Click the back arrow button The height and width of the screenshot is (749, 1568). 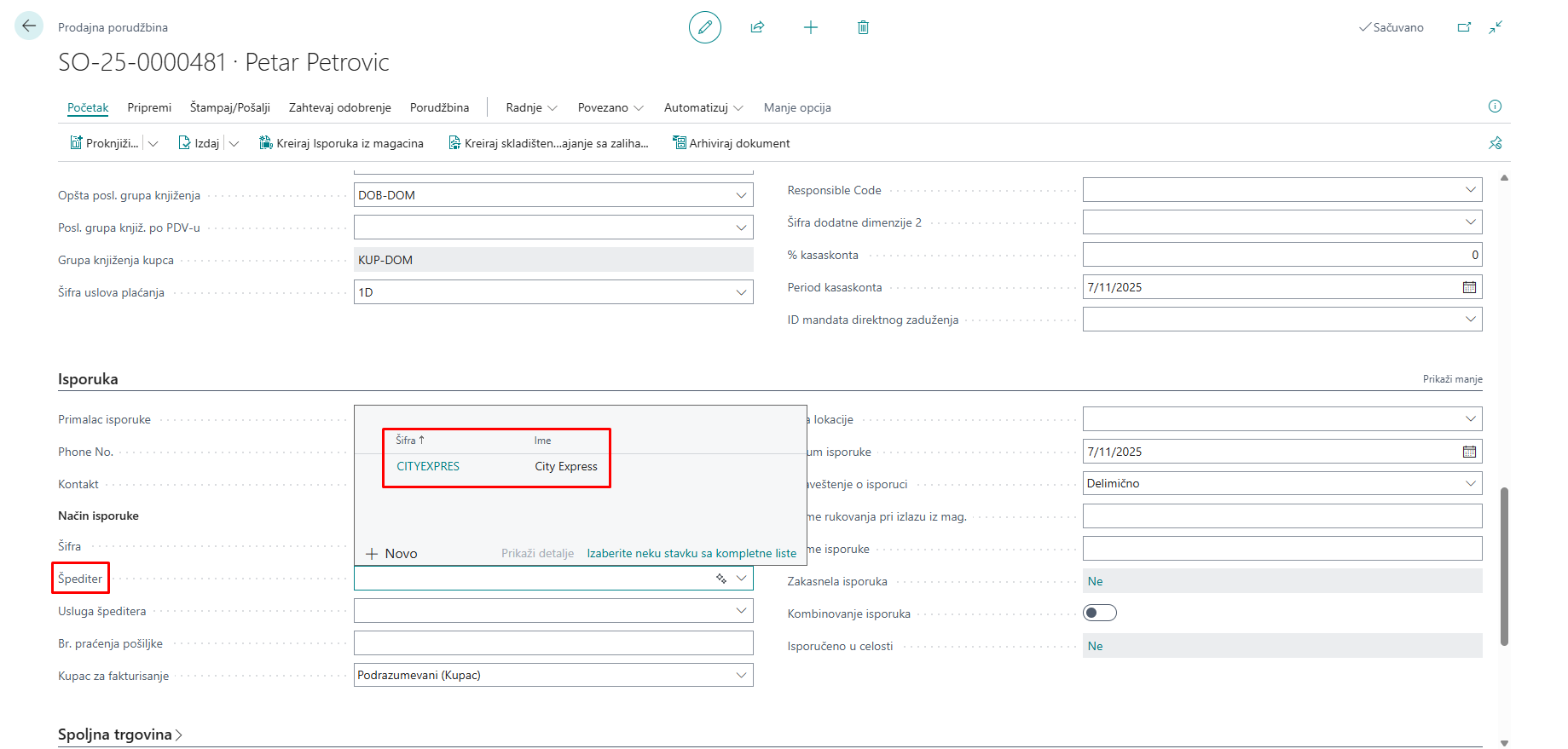(x=29, y=26)
